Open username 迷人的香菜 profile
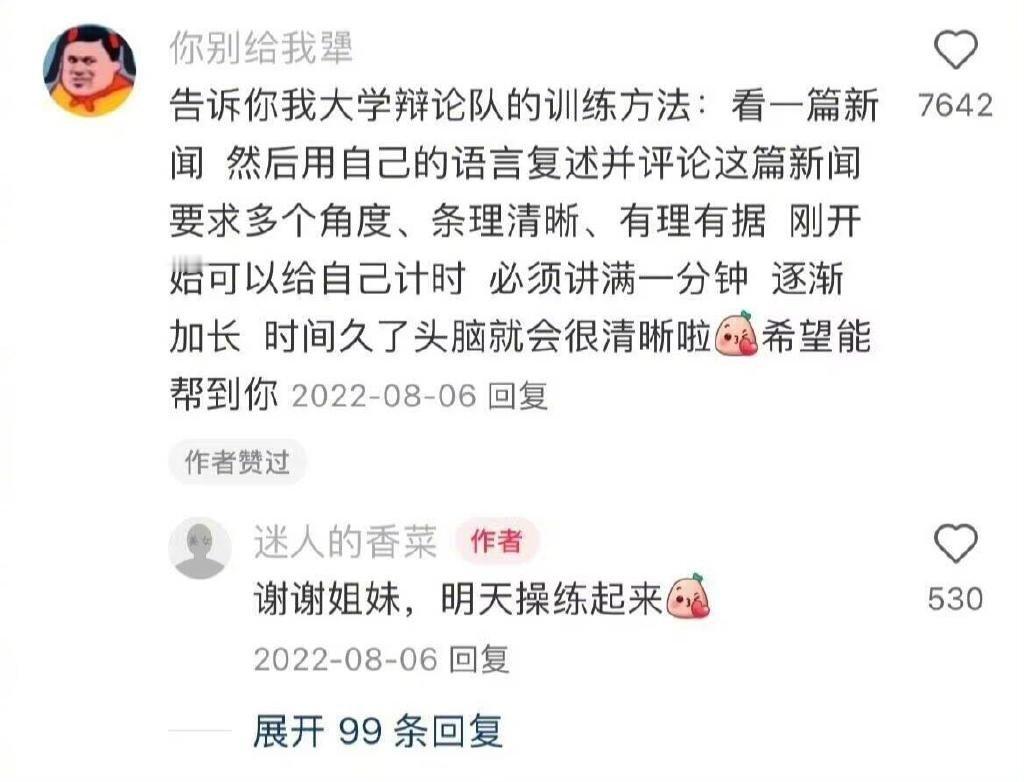Image resolution: width=1024 pixels, height=782 pixels. [345, 542]
